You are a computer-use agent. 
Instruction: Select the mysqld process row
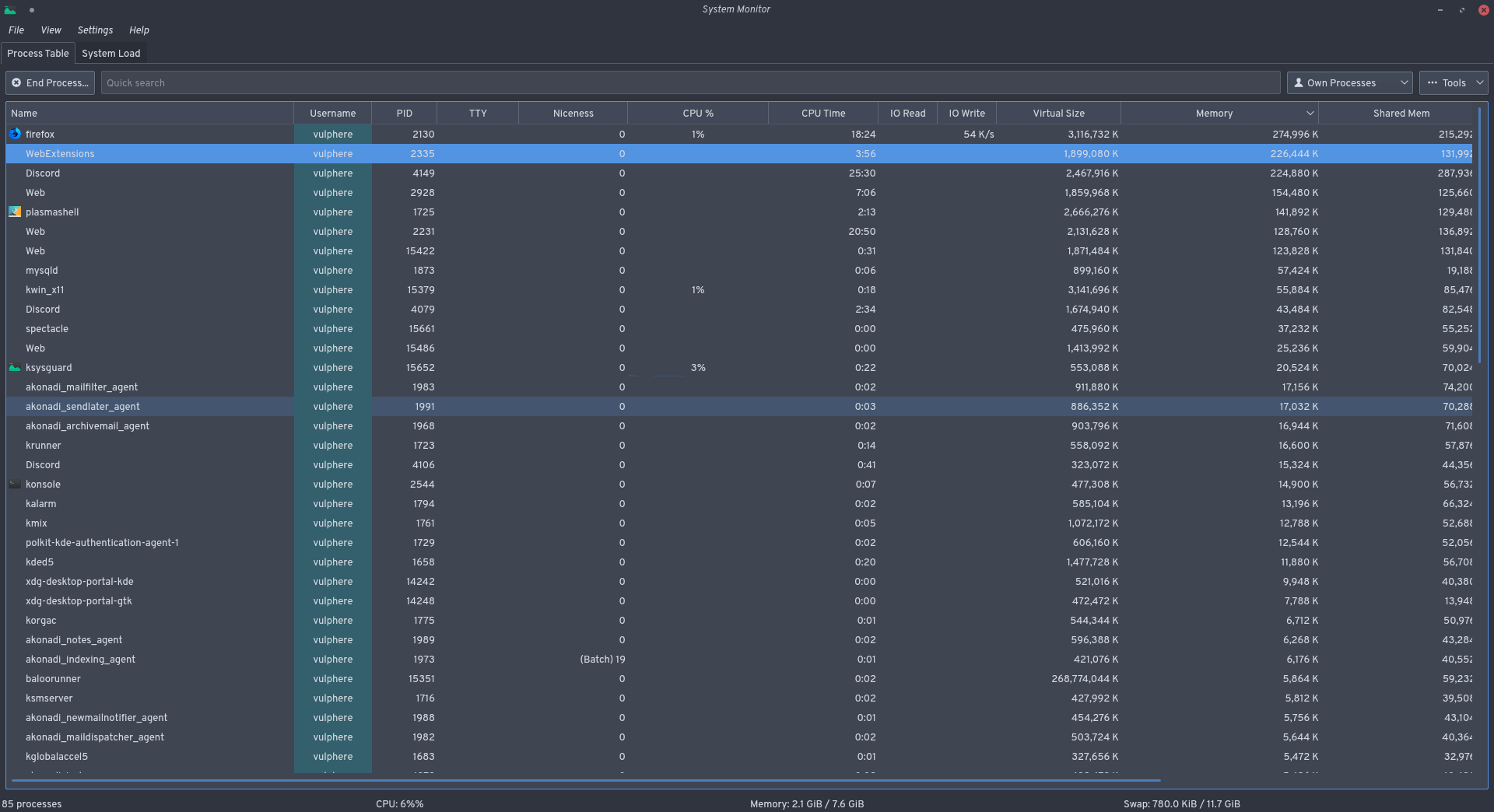741,270
